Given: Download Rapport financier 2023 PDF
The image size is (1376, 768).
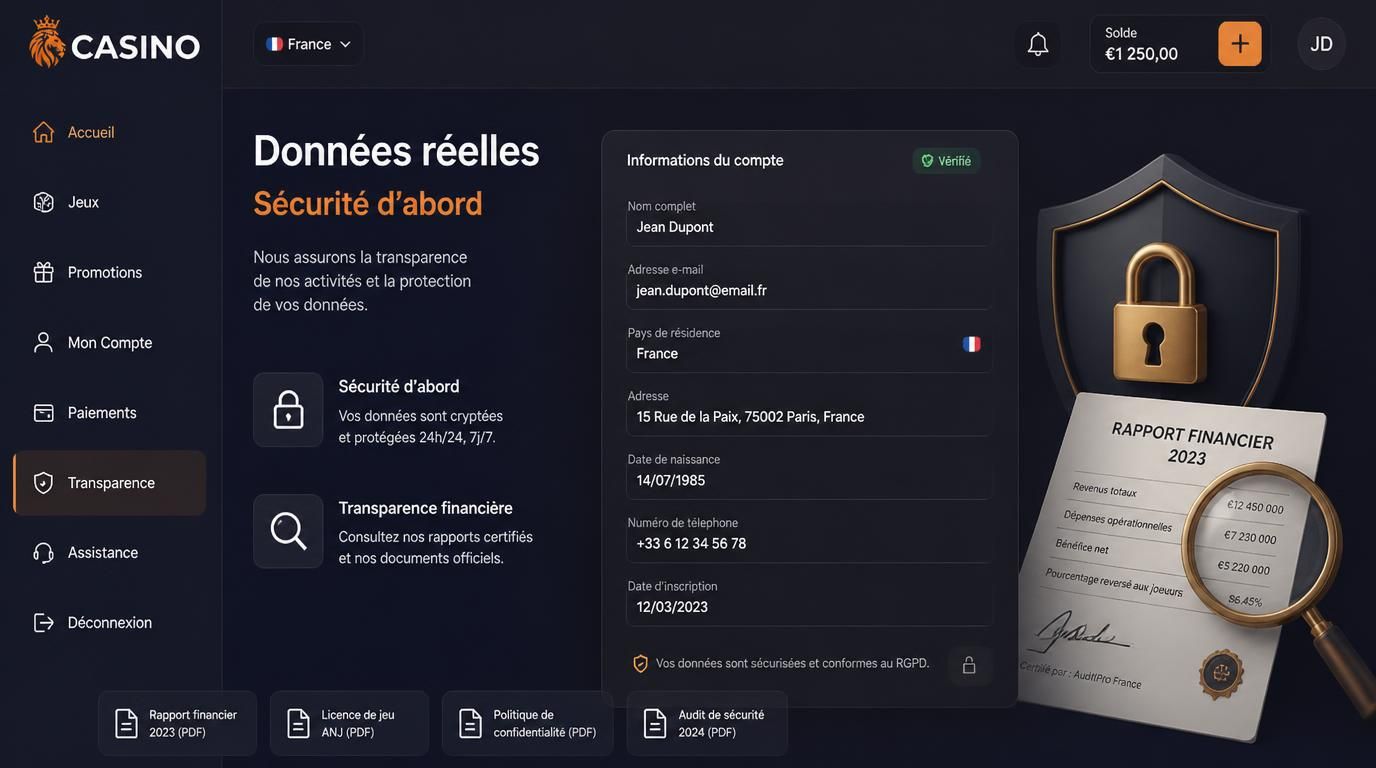Looking at the screenshot, I should pos(178,723).
